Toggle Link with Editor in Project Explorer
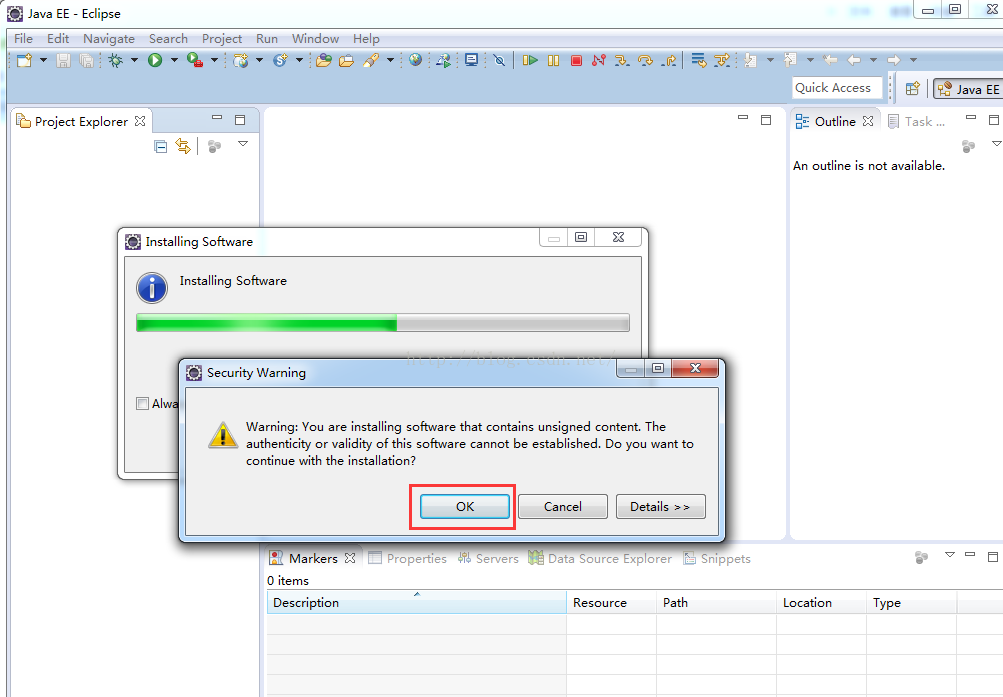The image size is (1003, 697). 184,146
